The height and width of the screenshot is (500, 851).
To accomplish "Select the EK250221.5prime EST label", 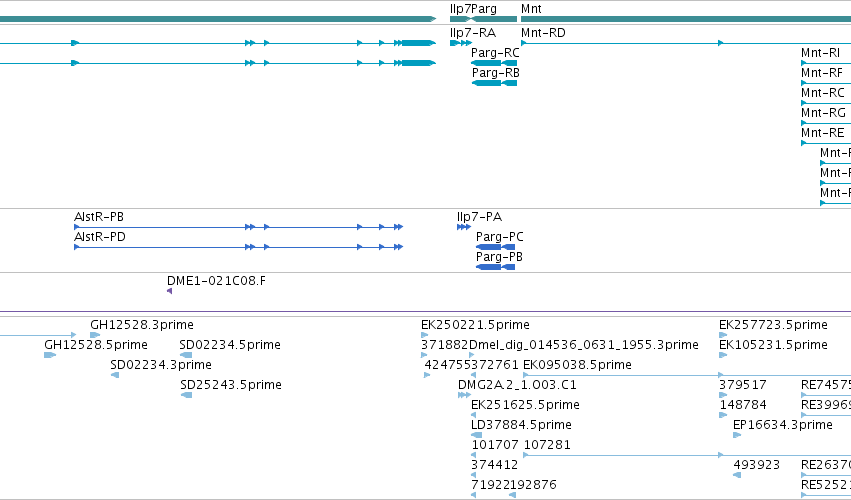I will (x=475, y=325).
